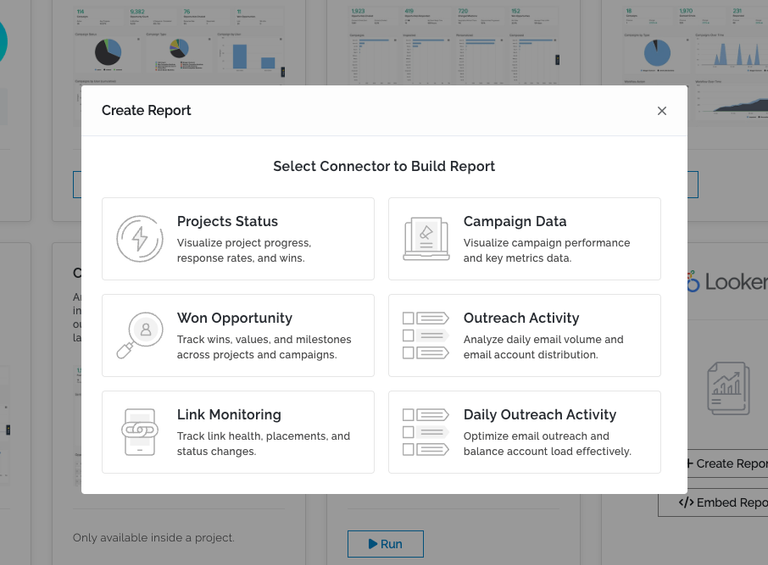This screenshot has width=768, height=565.
Task: Click the Link Monitoring chain icon
Action: [x=140, y=432]
